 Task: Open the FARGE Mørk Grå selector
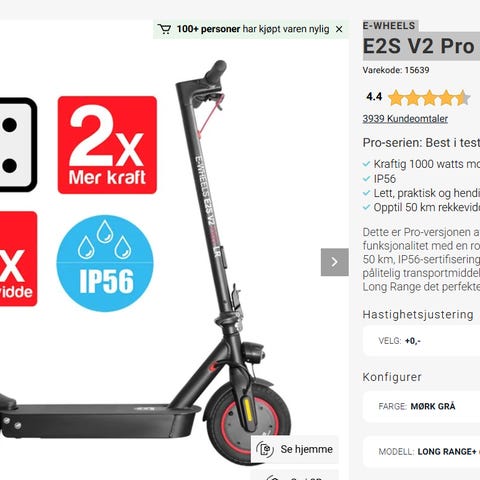pyautogui.click(x=421, y=406)
